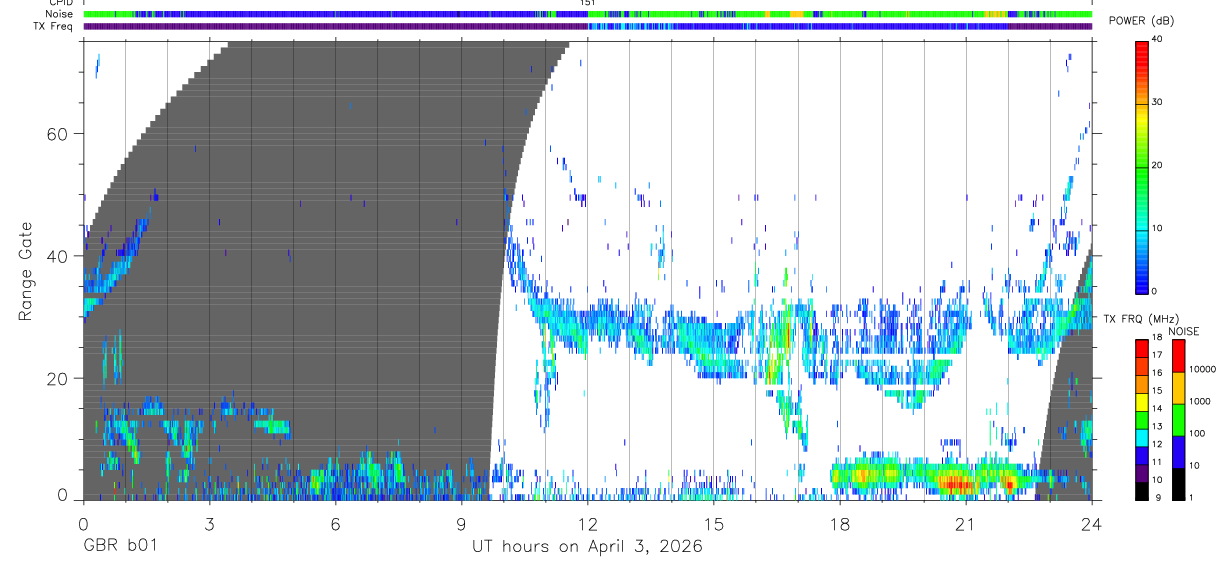
Task: Click the 3 hour tick on the UT axis
Action: 209,524
